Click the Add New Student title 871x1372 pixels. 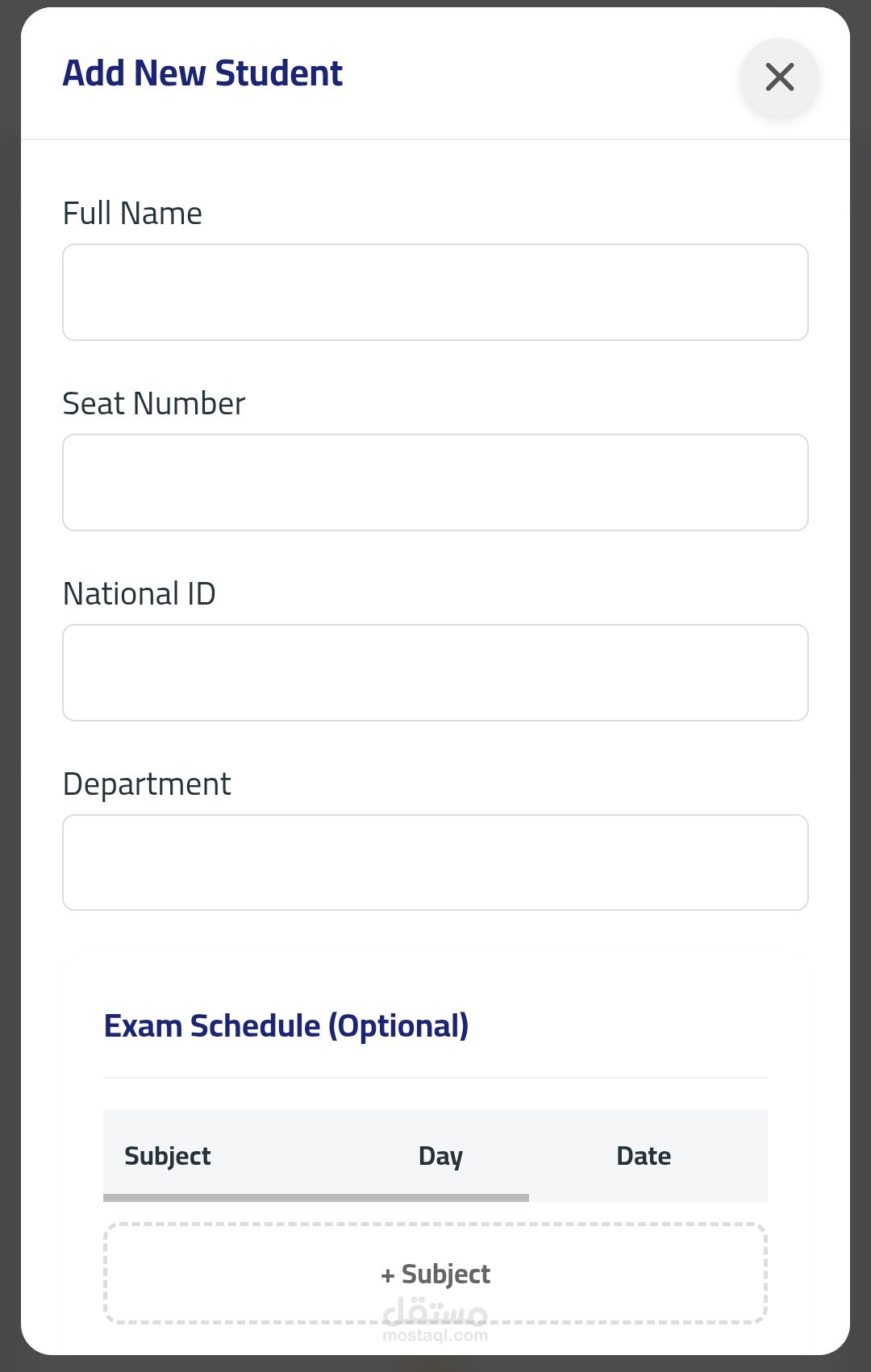(202, 73)
